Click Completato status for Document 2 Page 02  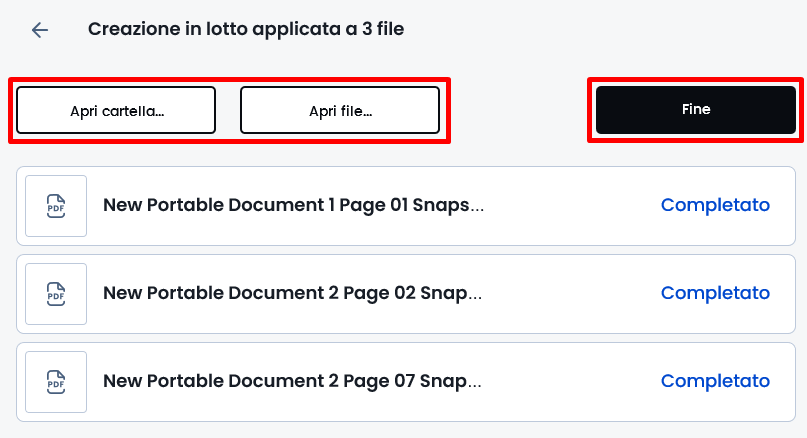(x=715, y=293)
